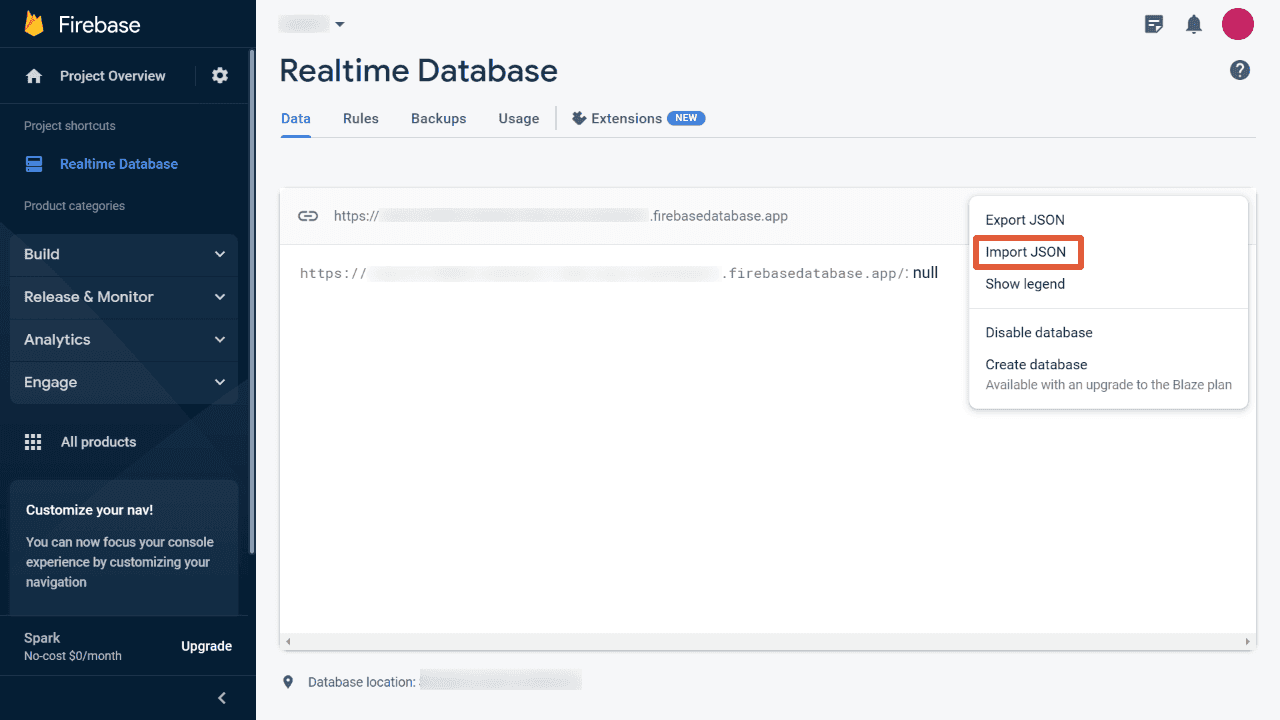Click the Firebase flame logo
The height and width of the screenshot is (720, 1280).
click(x=38, y=23)
